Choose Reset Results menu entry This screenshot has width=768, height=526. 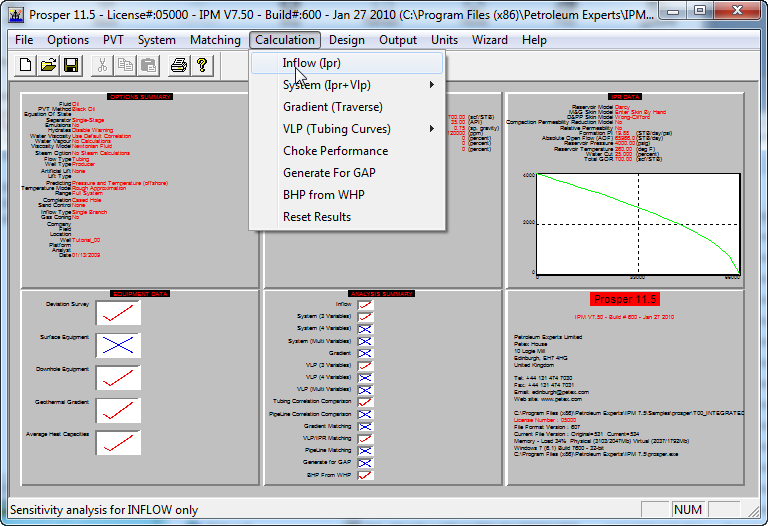pyautogui.click(x=347, y=217)
